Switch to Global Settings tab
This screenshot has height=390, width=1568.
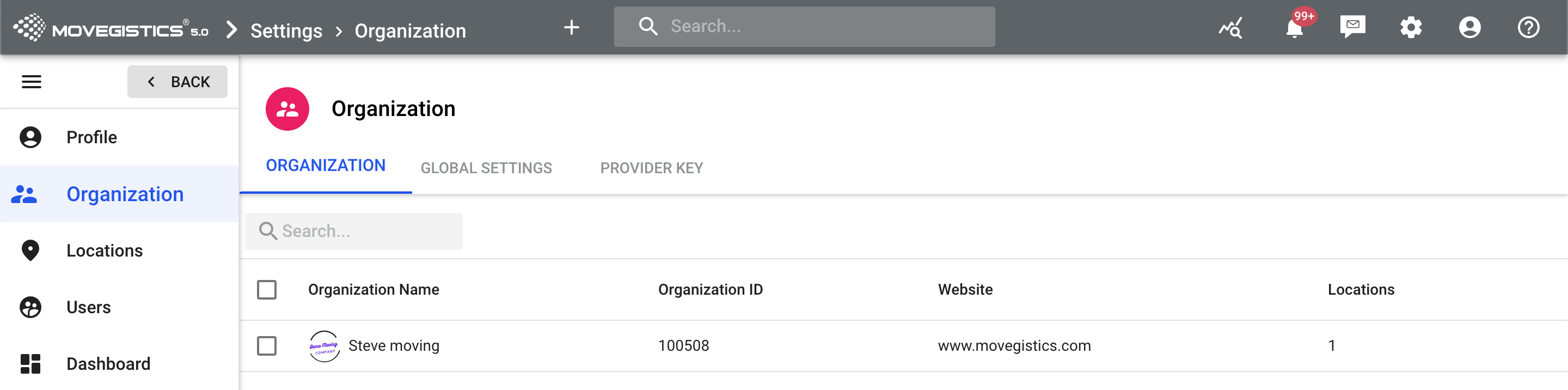pos(486,168)
